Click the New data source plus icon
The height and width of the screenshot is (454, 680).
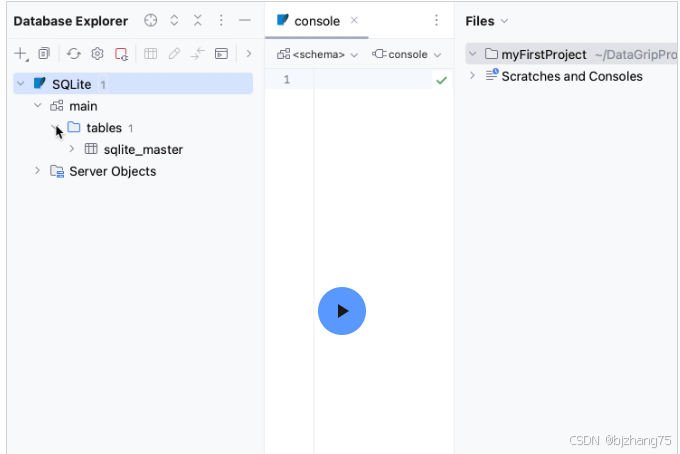20,54
